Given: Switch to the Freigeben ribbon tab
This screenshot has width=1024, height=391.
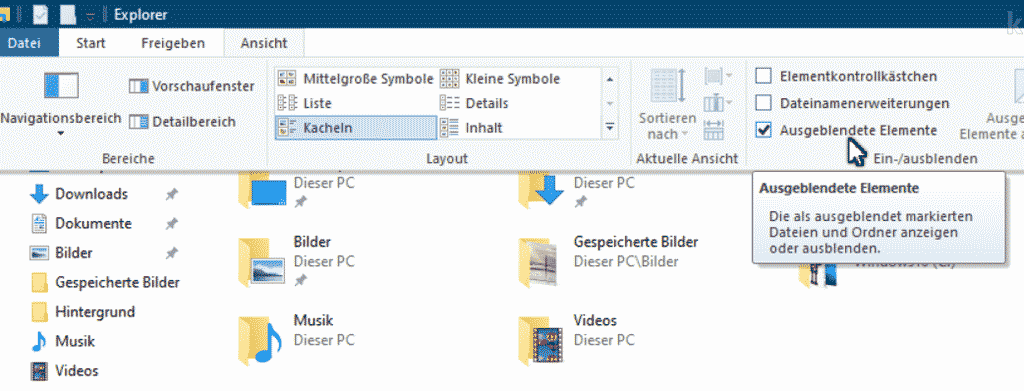Looking at the screenshot, I should 173,43.
